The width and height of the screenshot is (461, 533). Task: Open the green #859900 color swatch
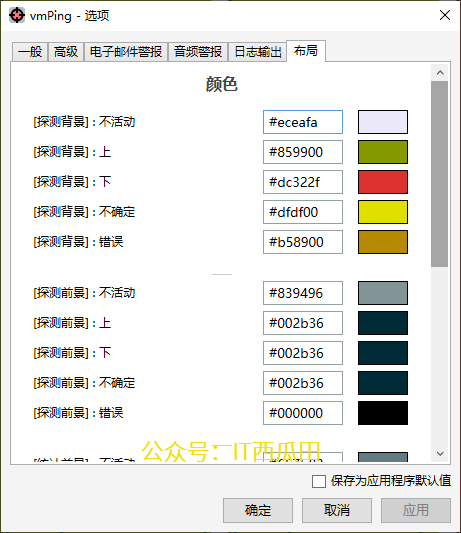[x=383, y=152]
